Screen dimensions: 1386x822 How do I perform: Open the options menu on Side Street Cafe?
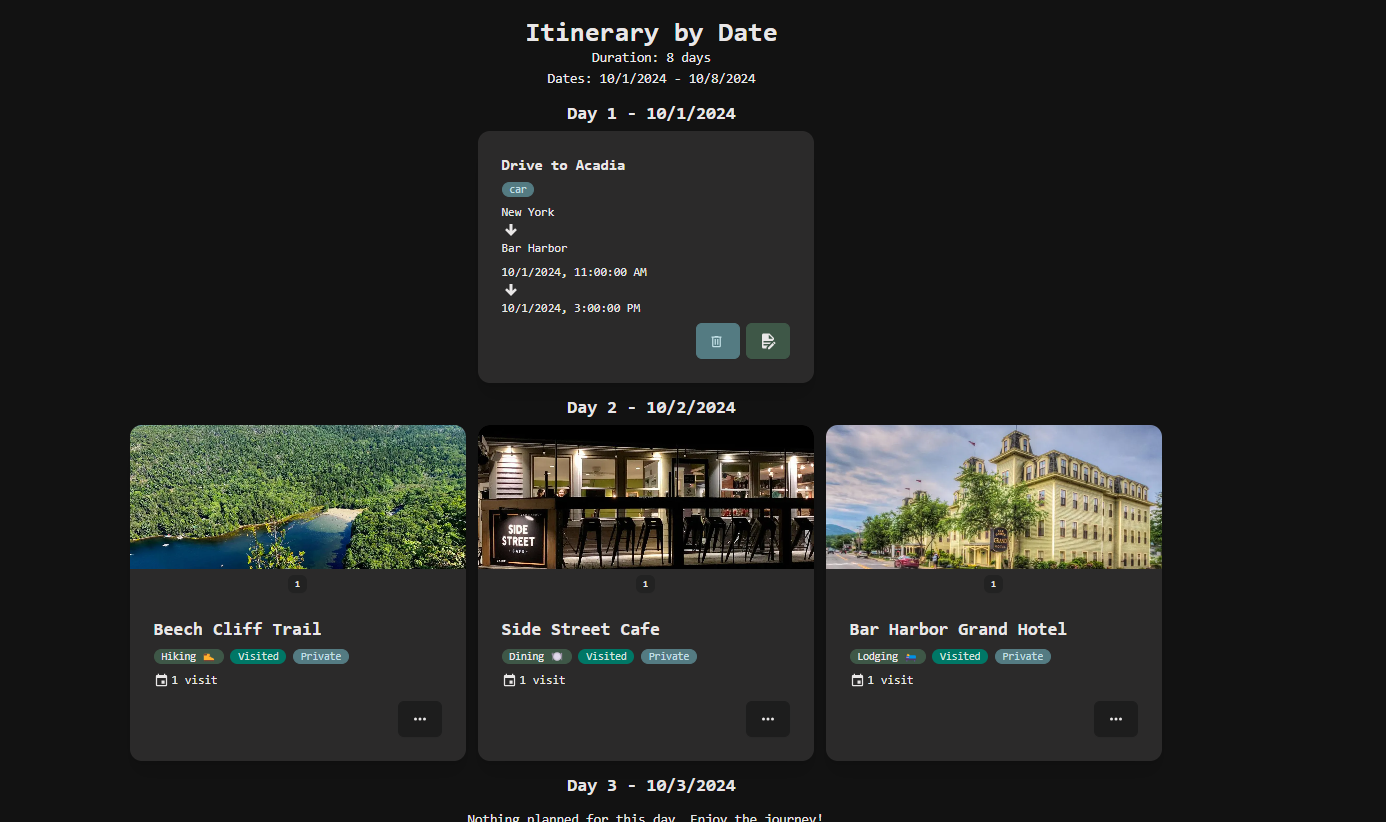pyautogui.click(x=767, y=719)
